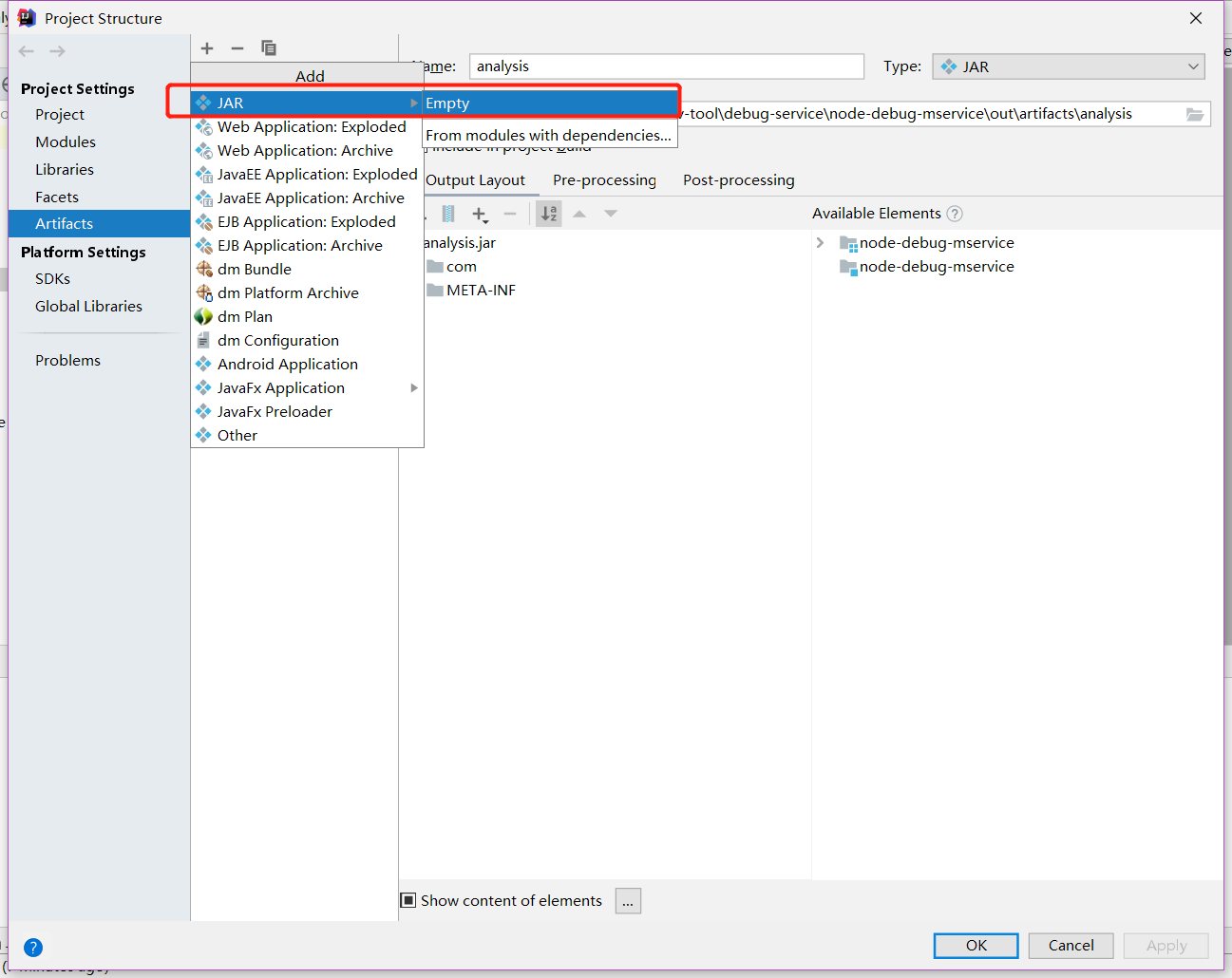Click the Available Elements help icon

tap(955, 214)
